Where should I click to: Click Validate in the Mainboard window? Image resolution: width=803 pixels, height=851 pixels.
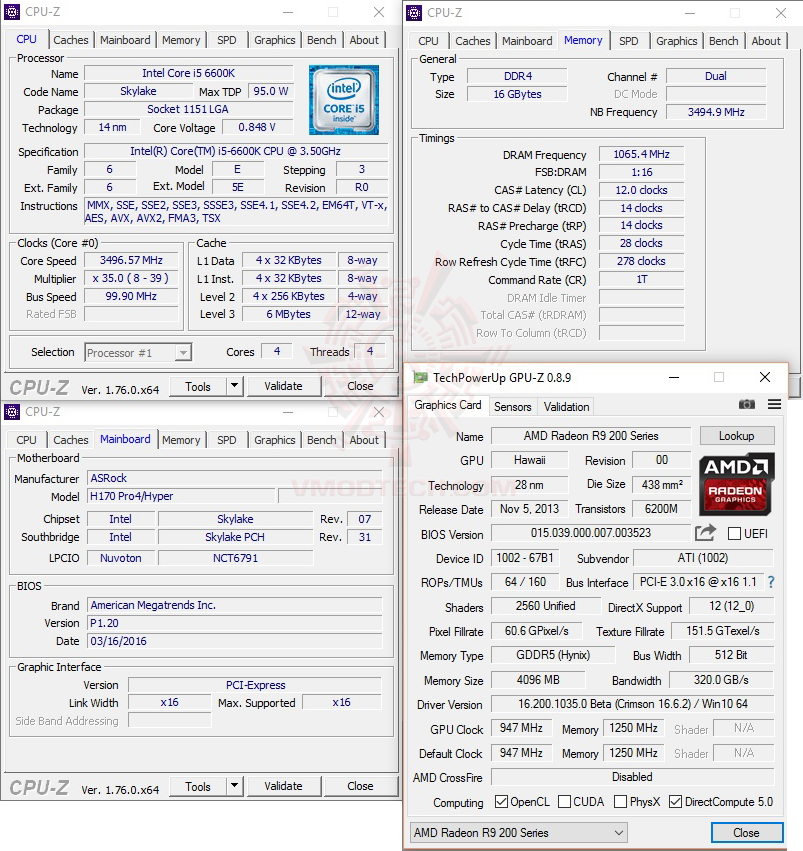pyautogui.click(x=283, y=786)
